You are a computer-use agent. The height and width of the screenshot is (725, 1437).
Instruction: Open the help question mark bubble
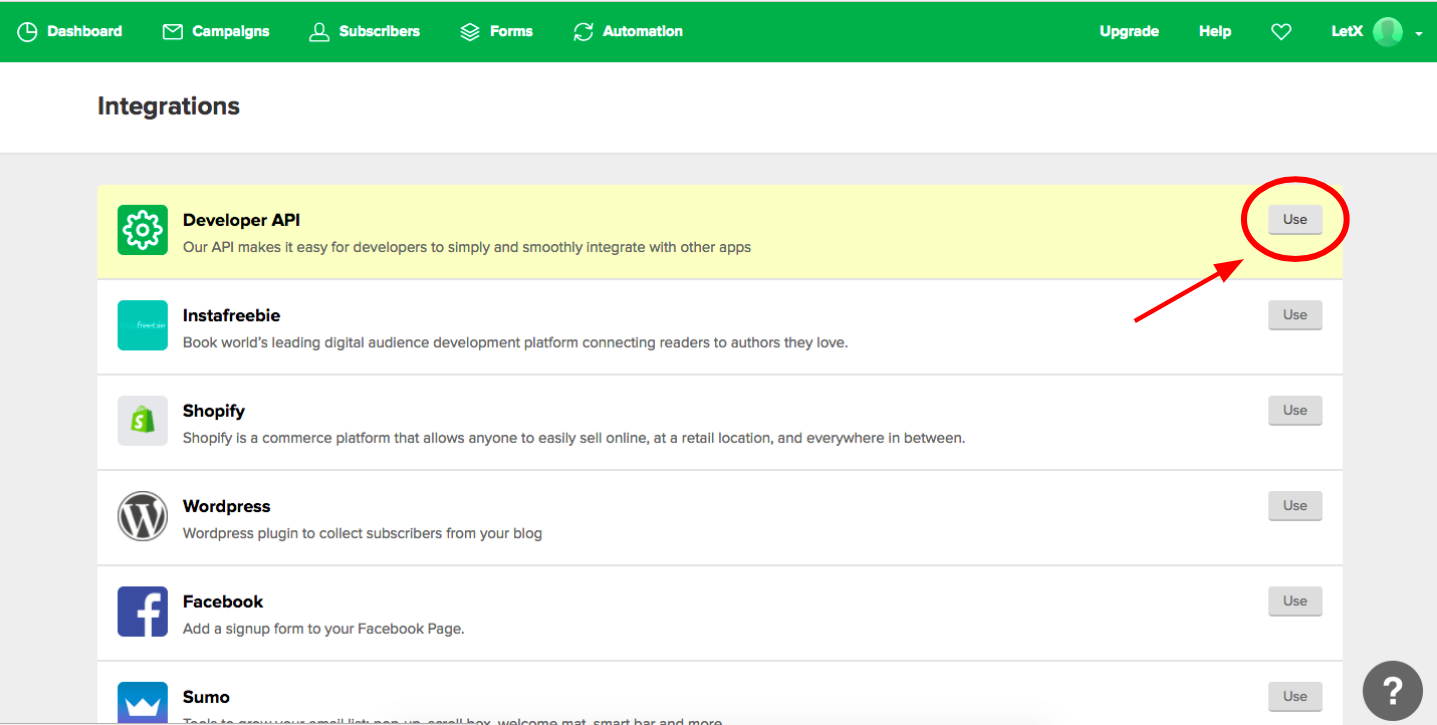point(1392,691)
